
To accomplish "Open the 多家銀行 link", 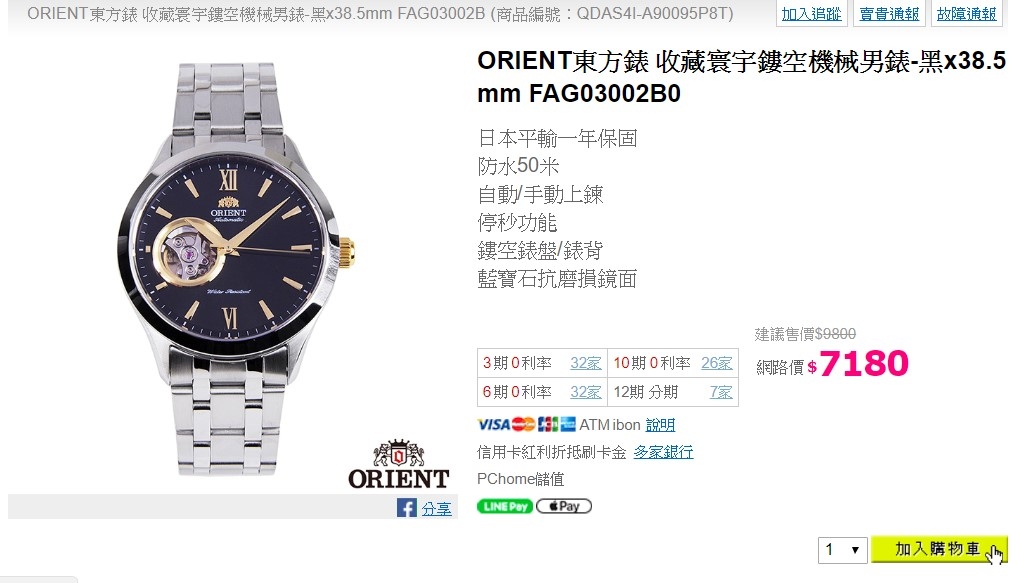I will pyautogui.click(x=663, y=452).
